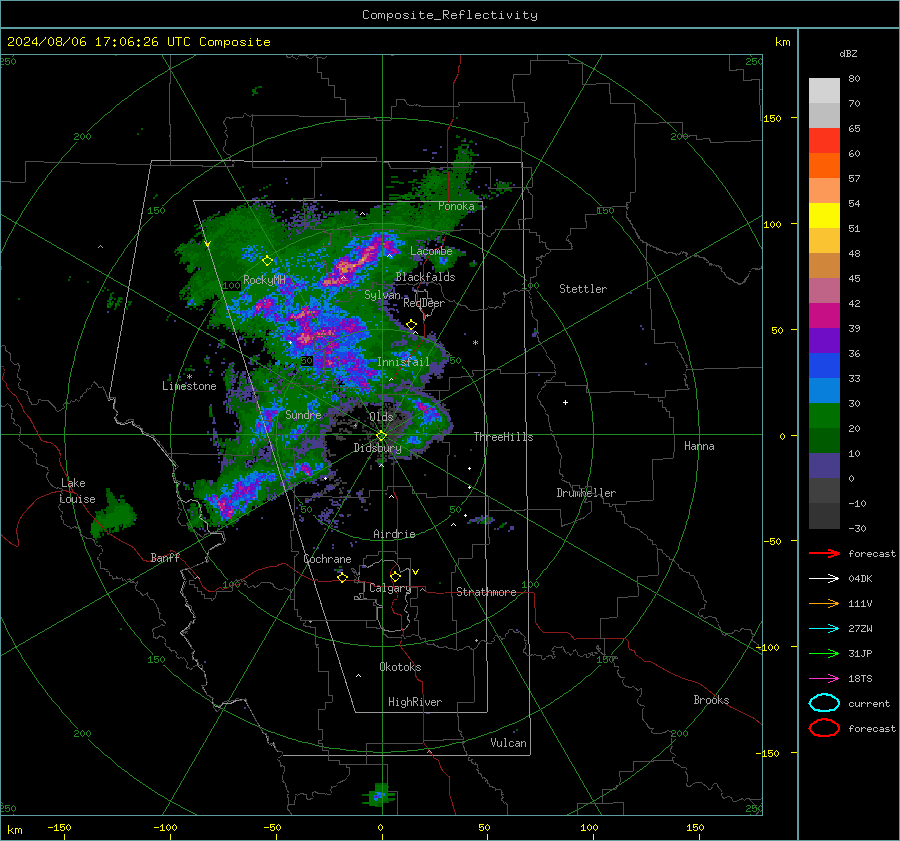This screenshot has width=900, height=841.
Task: Select the red 60–65 dBZ swatch
Action: [824, 141]
